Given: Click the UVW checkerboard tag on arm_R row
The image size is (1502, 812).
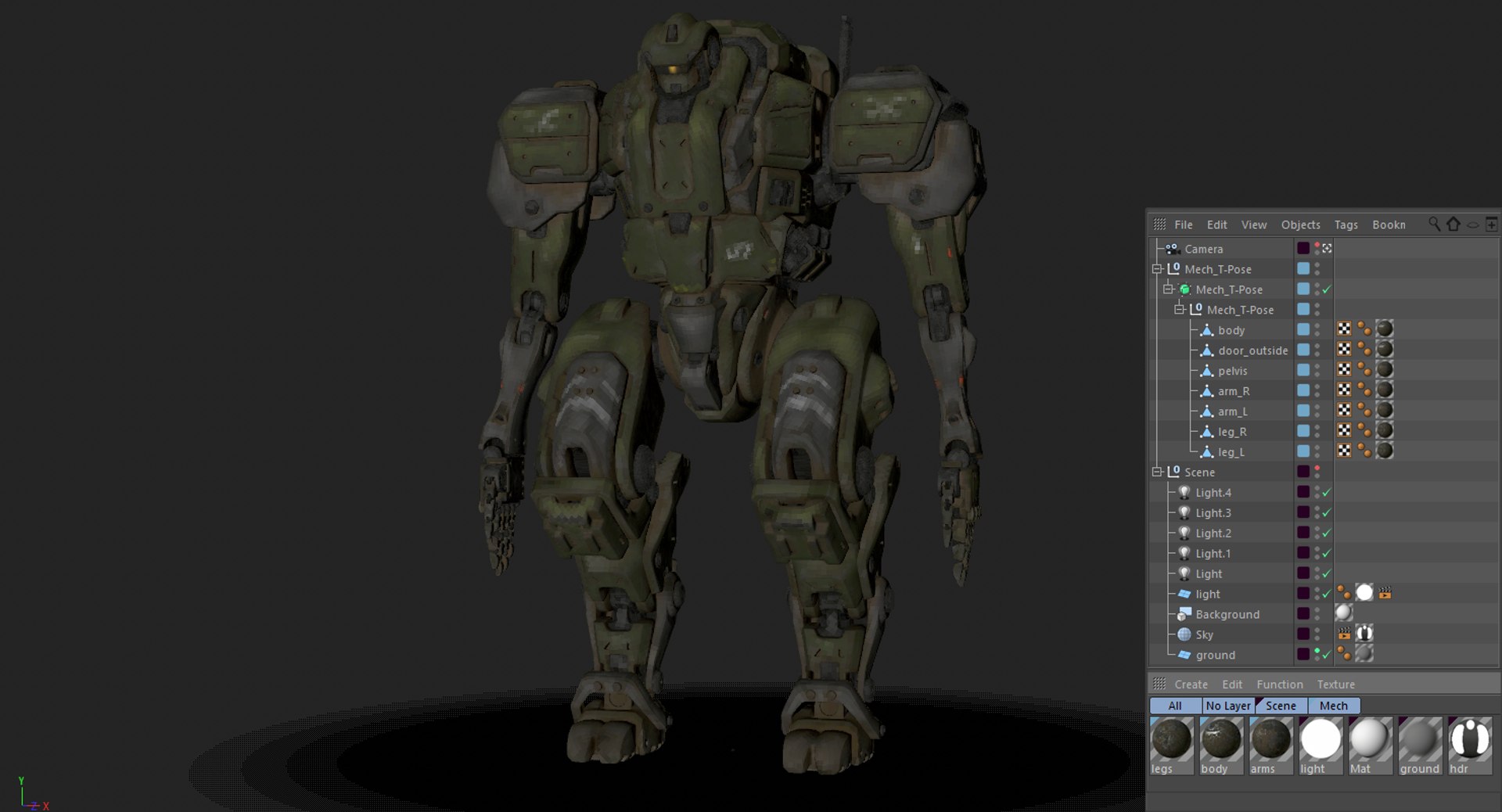Looking at the screenshot, I should [1344, 390].
